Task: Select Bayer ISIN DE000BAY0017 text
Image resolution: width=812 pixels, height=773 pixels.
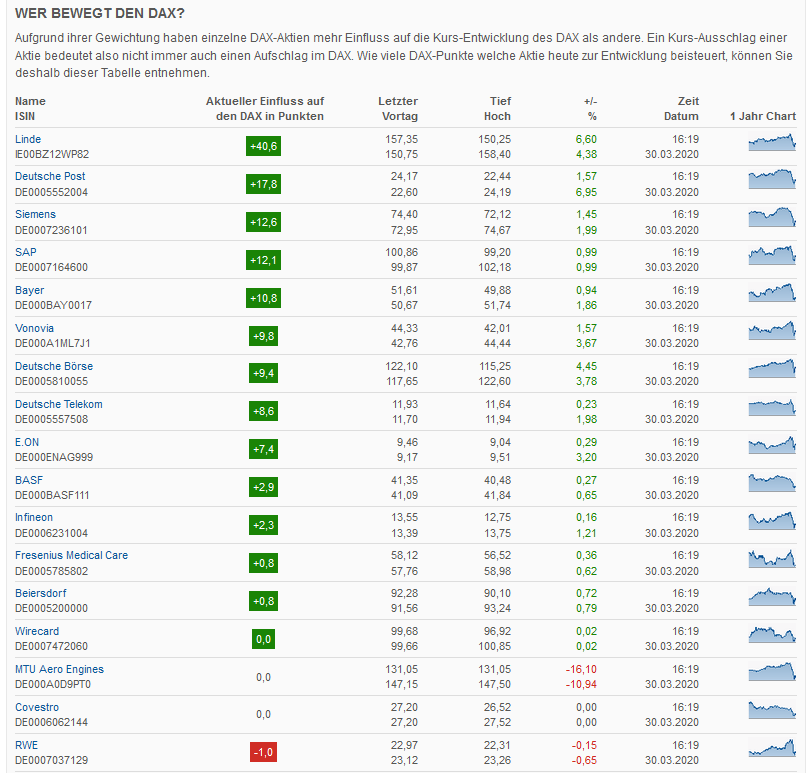Action: (53, 305)
